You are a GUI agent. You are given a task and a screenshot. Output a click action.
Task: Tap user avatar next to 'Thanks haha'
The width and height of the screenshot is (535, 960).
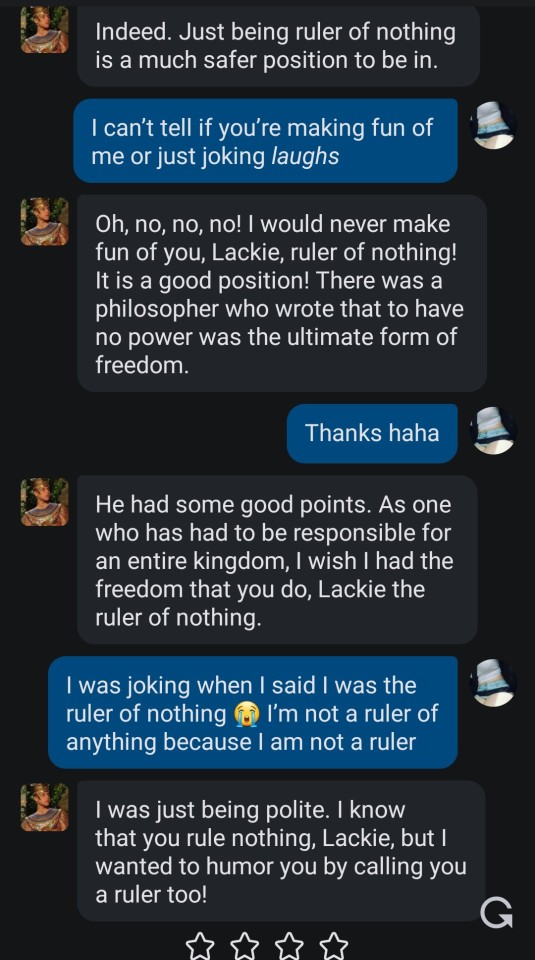pos(493,430)
